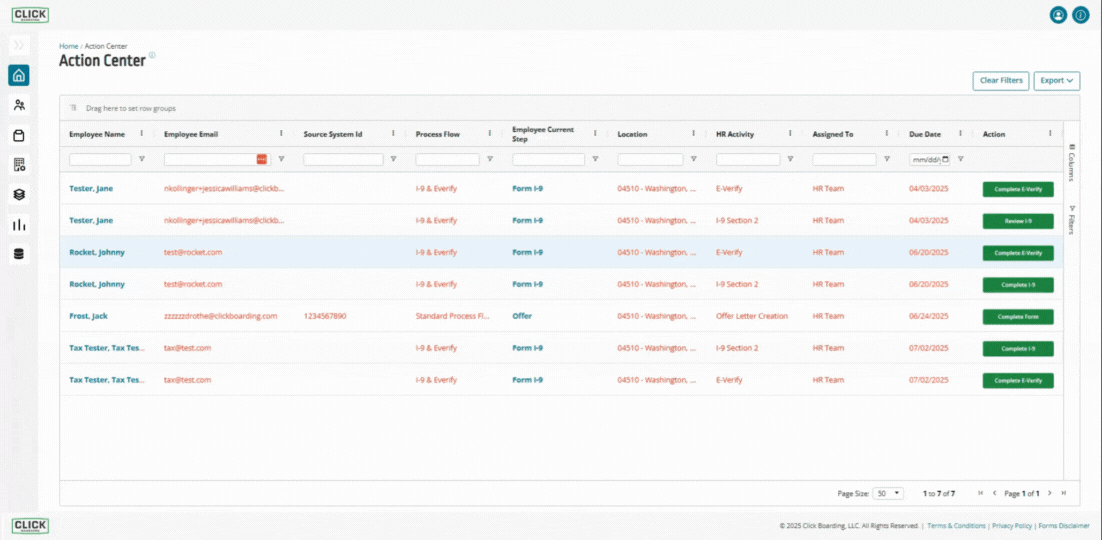Open Due Date column menu
Image resolution: width=1102 pixels, height=540 pixels.
(x=961, y=134)
